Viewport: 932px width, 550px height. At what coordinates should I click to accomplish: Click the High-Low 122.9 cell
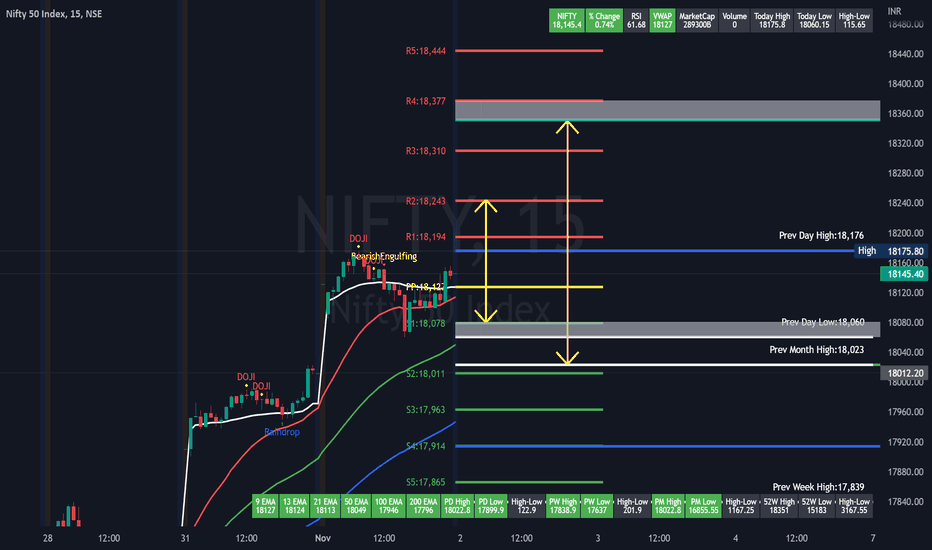pos(527,506)
